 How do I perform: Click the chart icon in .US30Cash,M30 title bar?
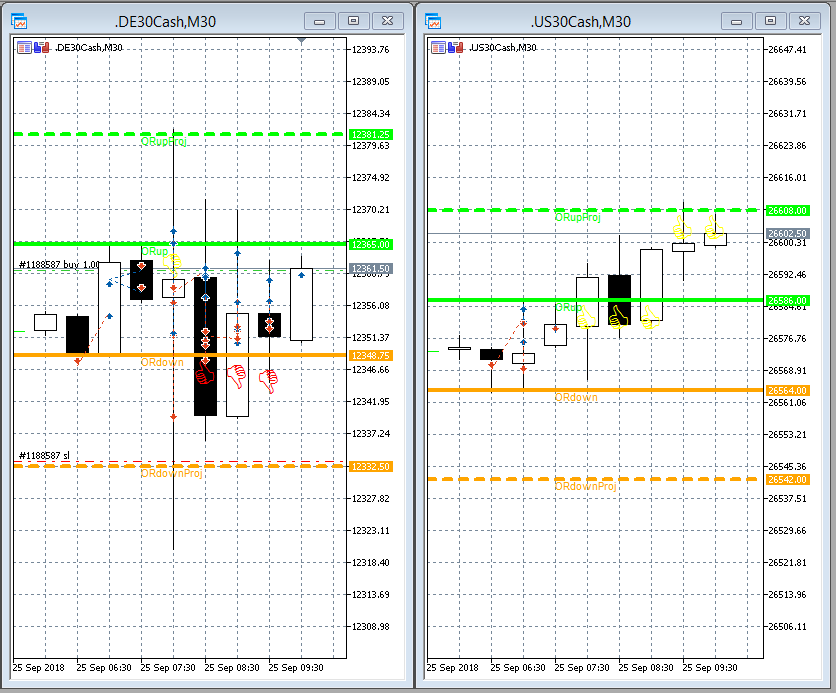click(433, 21)
